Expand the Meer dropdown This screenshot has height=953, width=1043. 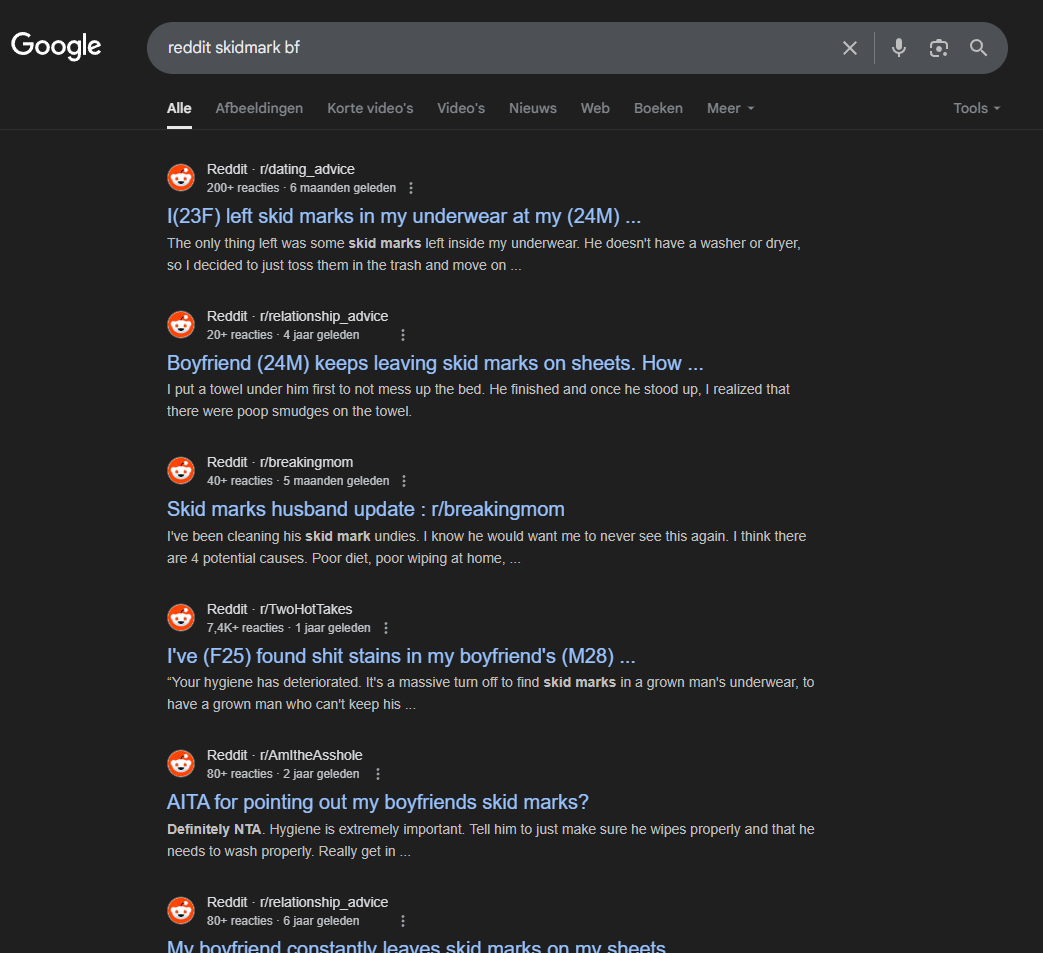tap(730, 108)
